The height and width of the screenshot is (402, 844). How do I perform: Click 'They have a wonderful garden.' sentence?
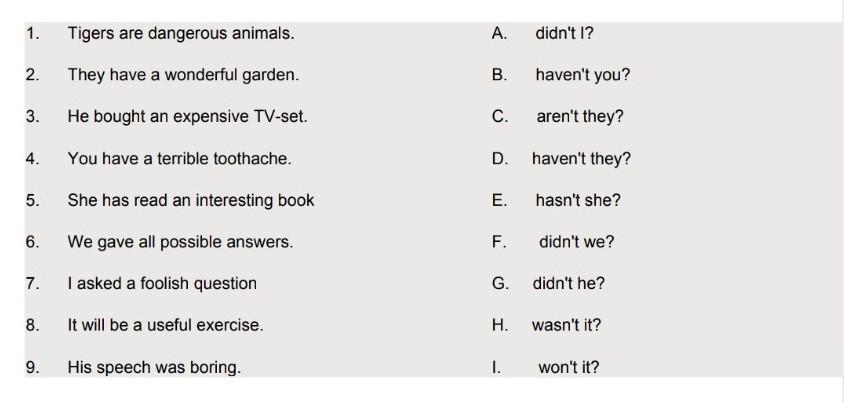183,75
